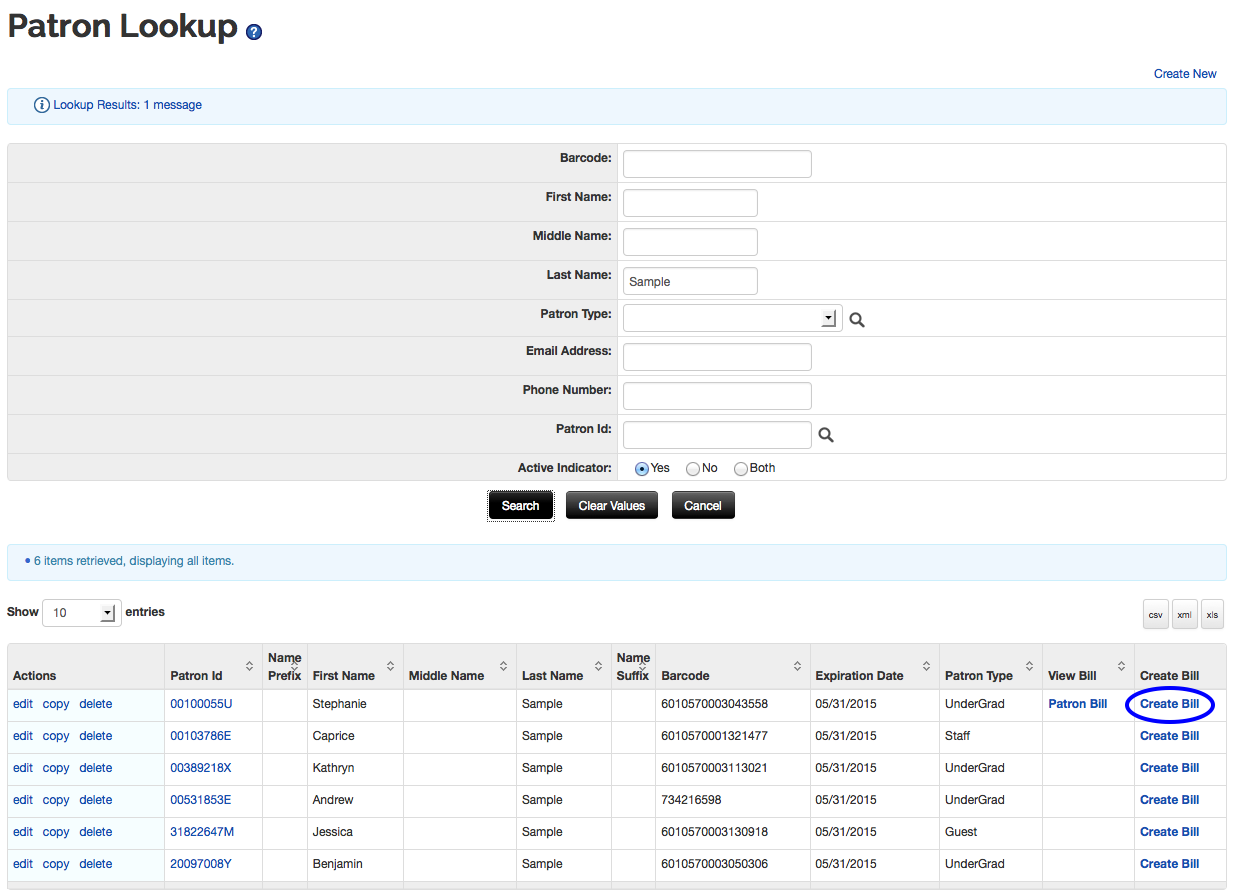Select Yes for Active Indicator
The height and width of the screenshot is (894, 1234).
(642, 469)
